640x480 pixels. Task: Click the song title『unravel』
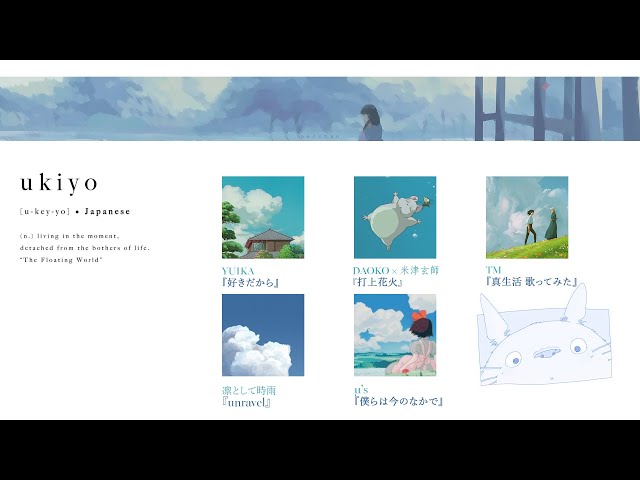(x=247, y=402)
